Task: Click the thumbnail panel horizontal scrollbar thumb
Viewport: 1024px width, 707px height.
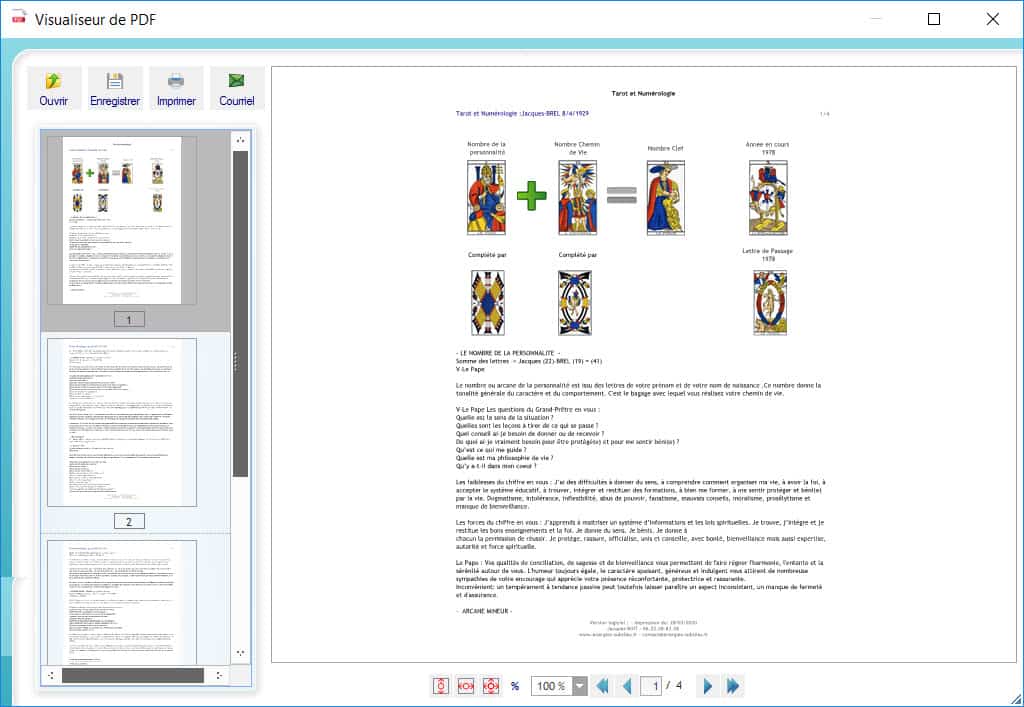Action: (x=133, y=675)
